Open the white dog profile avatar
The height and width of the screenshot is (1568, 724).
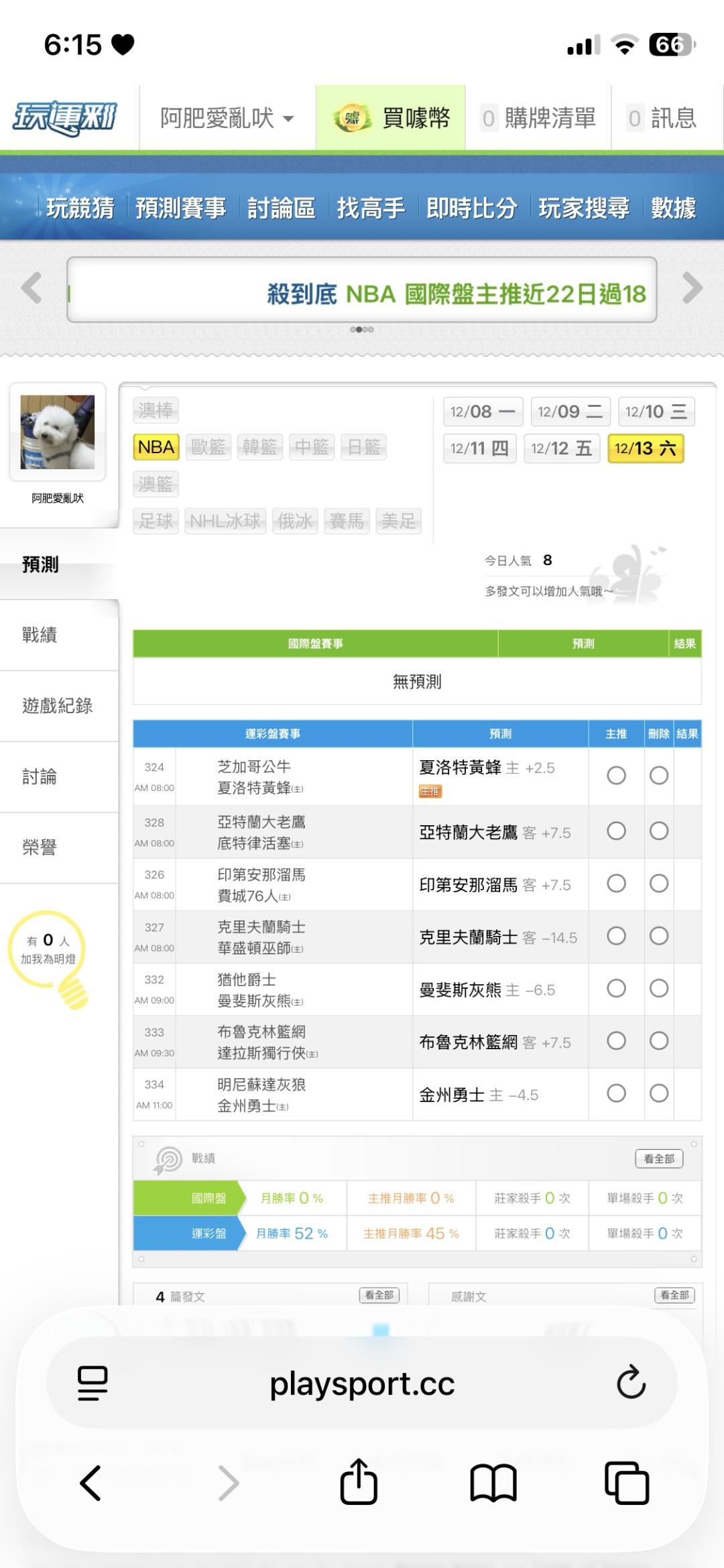(58, 432)
